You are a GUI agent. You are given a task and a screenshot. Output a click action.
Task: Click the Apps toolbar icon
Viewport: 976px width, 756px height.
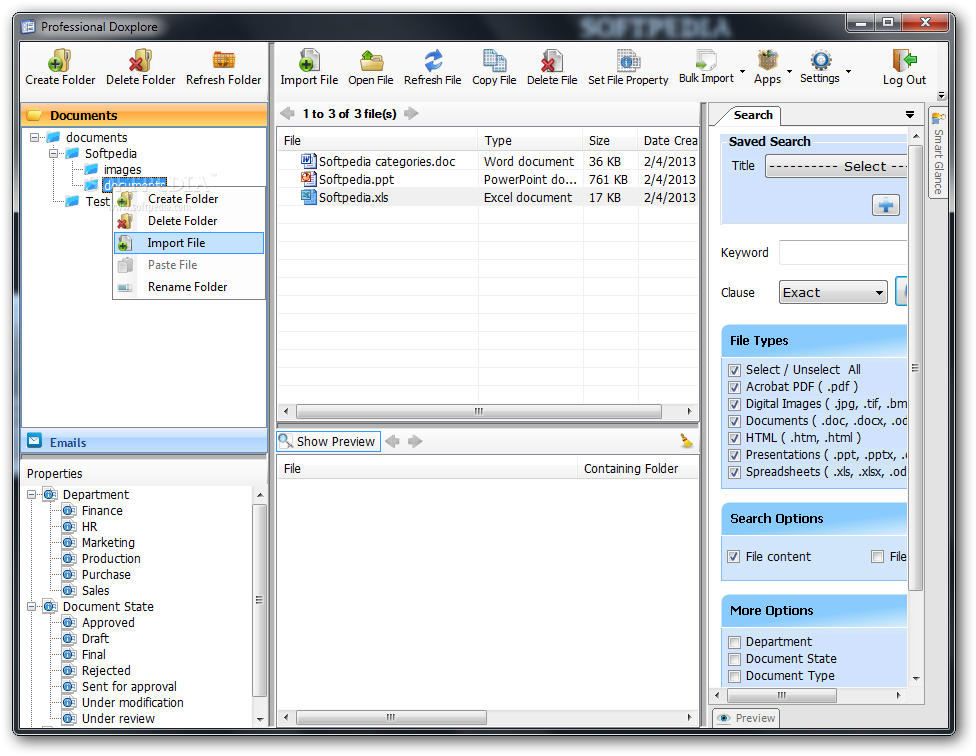pyautogui.click(x=767, y=60)
